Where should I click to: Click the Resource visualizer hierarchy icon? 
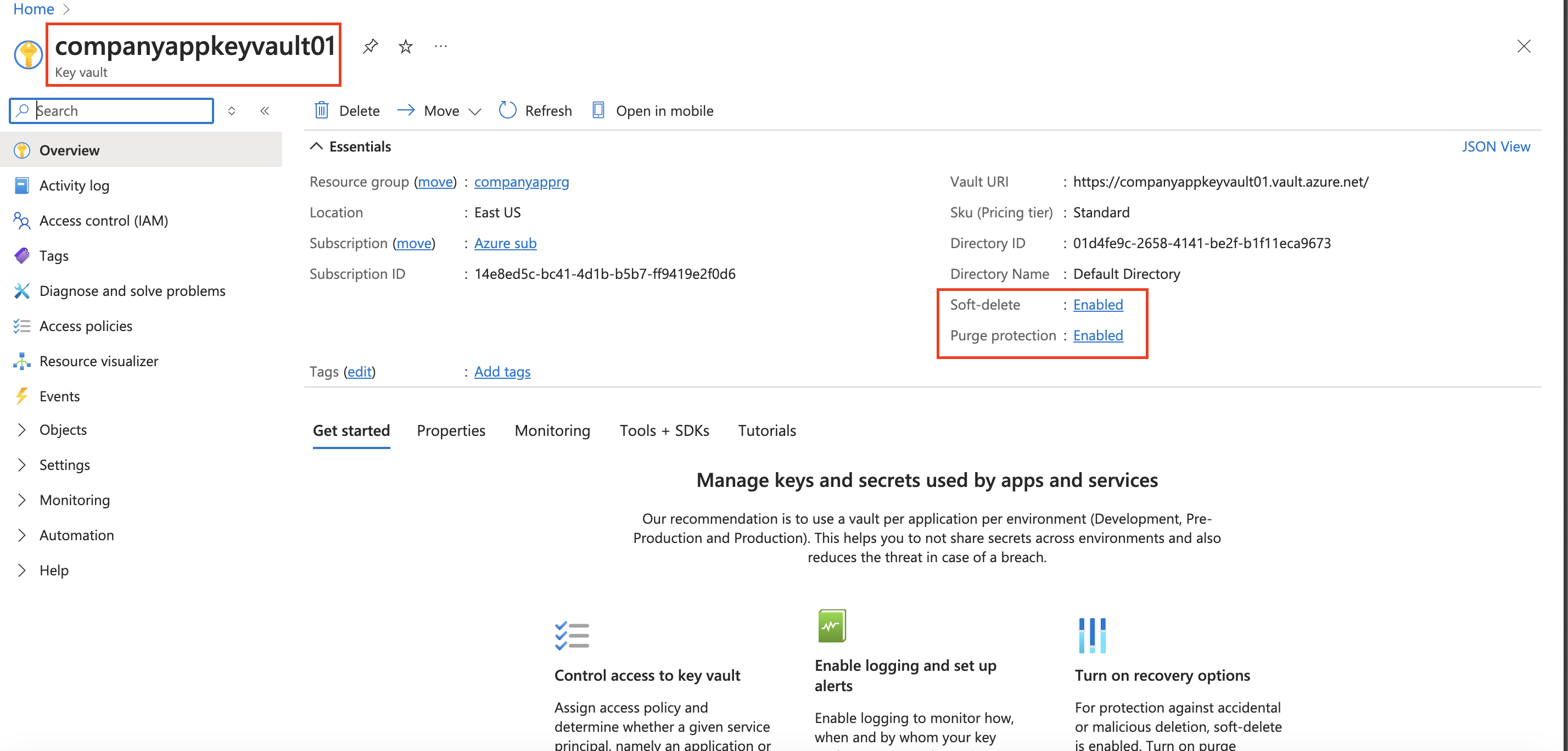click(22, 361)
